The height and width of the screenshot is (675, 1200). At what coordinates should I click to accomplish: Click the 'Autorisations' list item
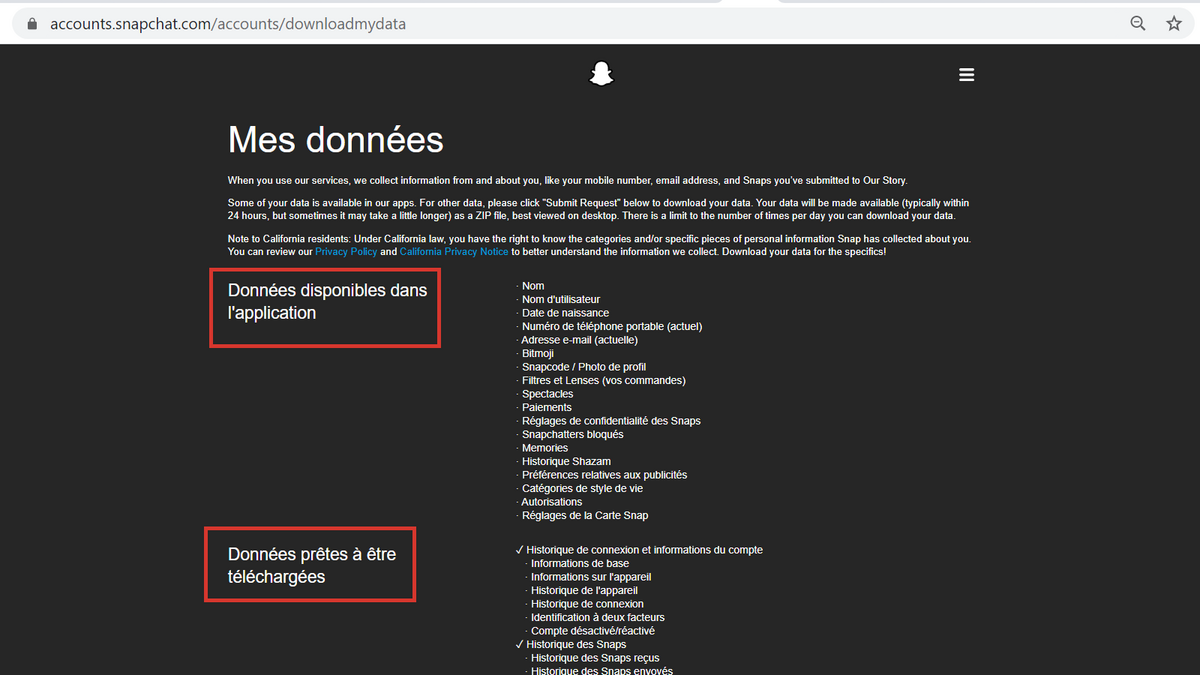pyautogui.click(x=551, y=502)
